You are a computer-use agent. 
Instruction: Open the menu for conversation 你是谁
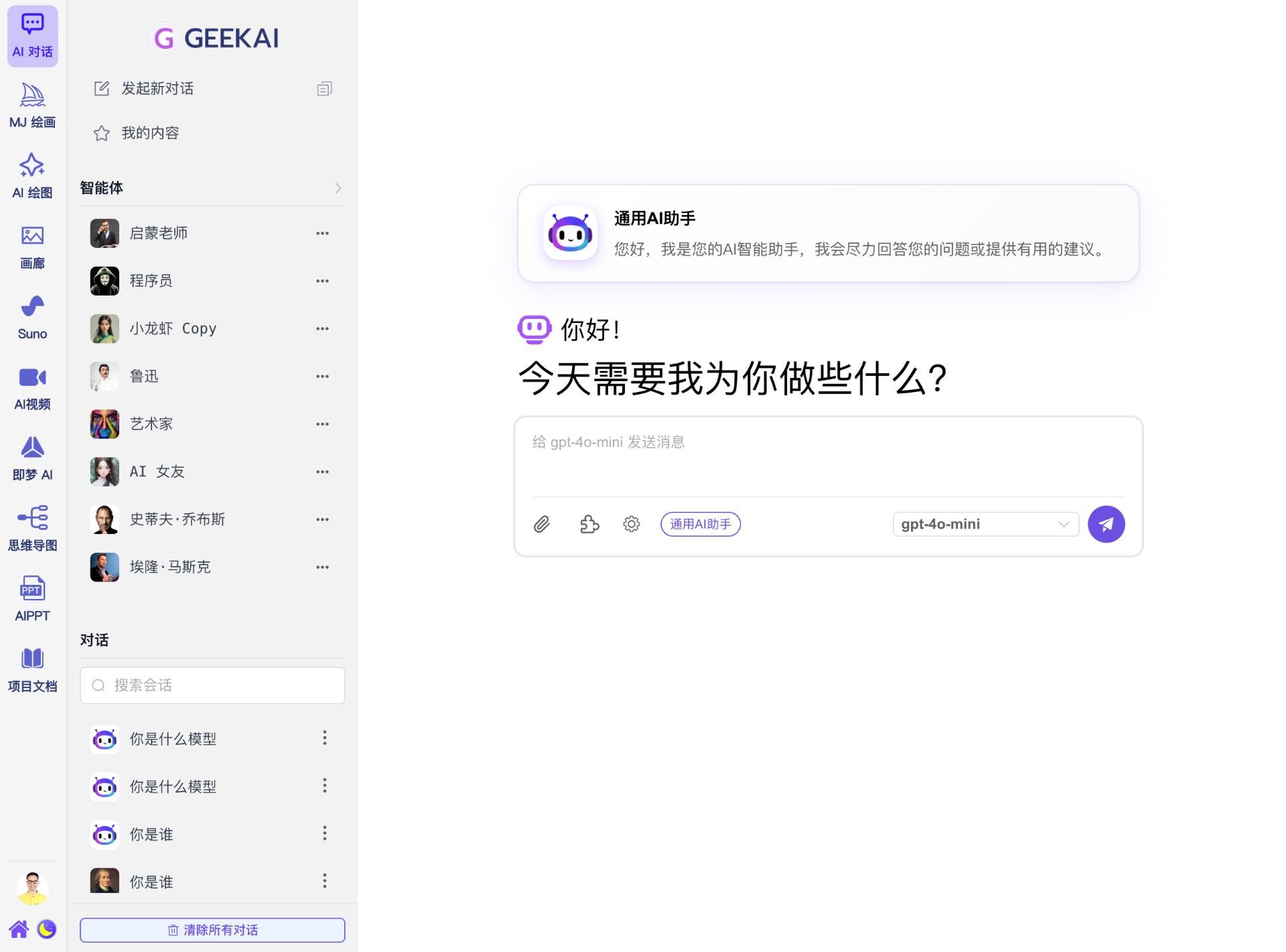tap(325, 833)
